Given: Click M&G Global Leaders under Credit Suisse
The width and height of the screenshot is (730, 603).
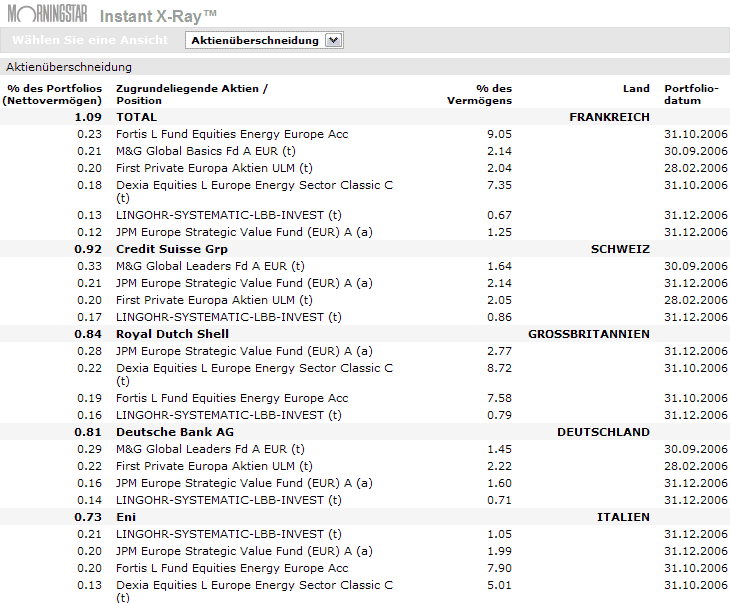Looking at the screenshot, I should pyautogui.click(x=210, y=266).
